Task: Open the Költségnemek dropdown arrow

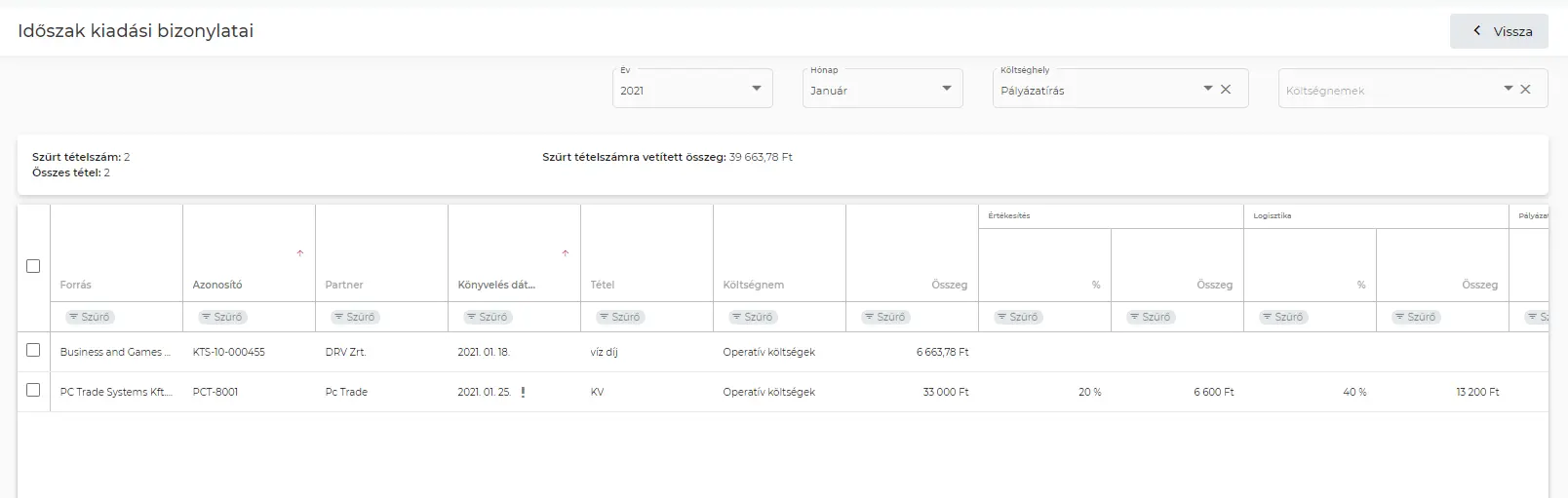Action: click(1509, 89)
